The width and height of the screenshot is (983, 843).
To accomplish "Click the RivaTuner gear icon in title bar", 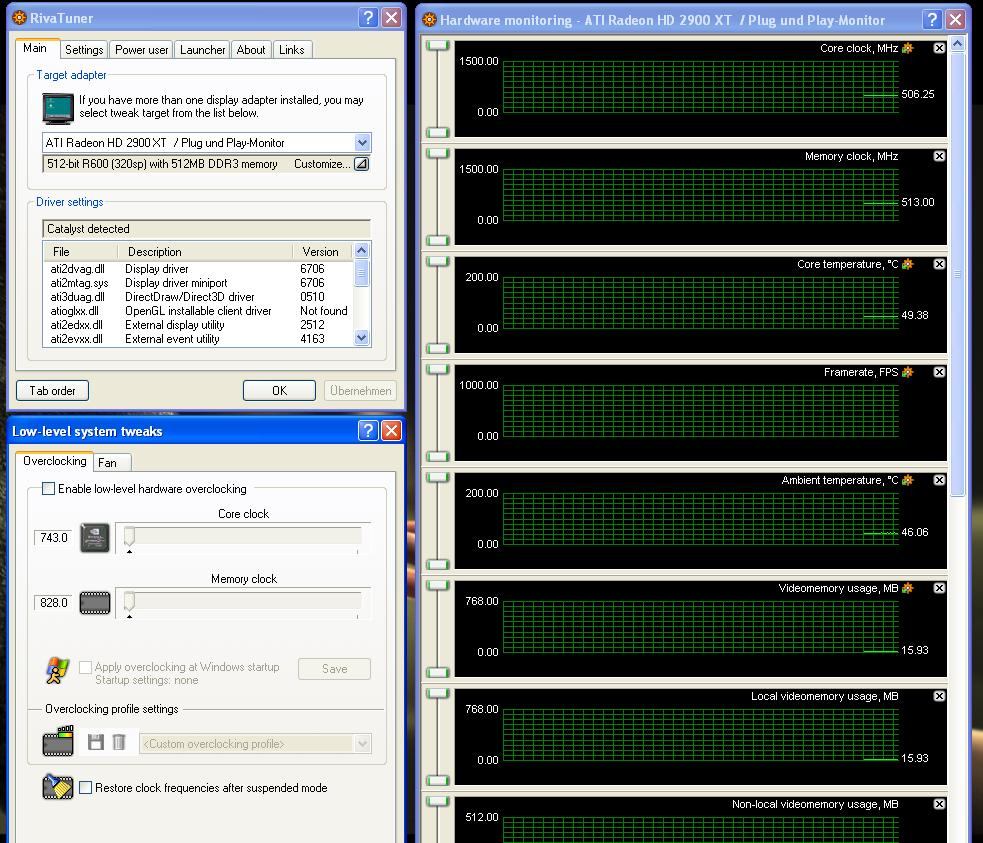I will click(19, 18).
